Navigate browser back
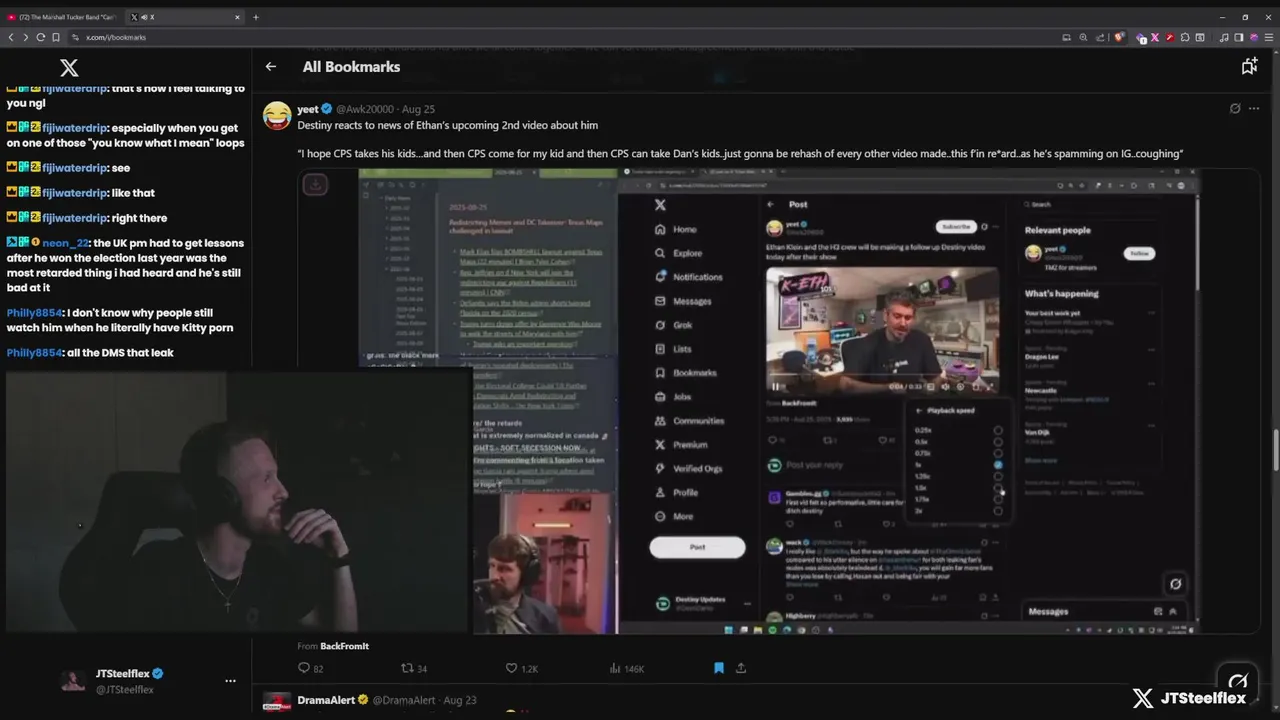This screenshot has width=1280, height=720. point(11,37)
